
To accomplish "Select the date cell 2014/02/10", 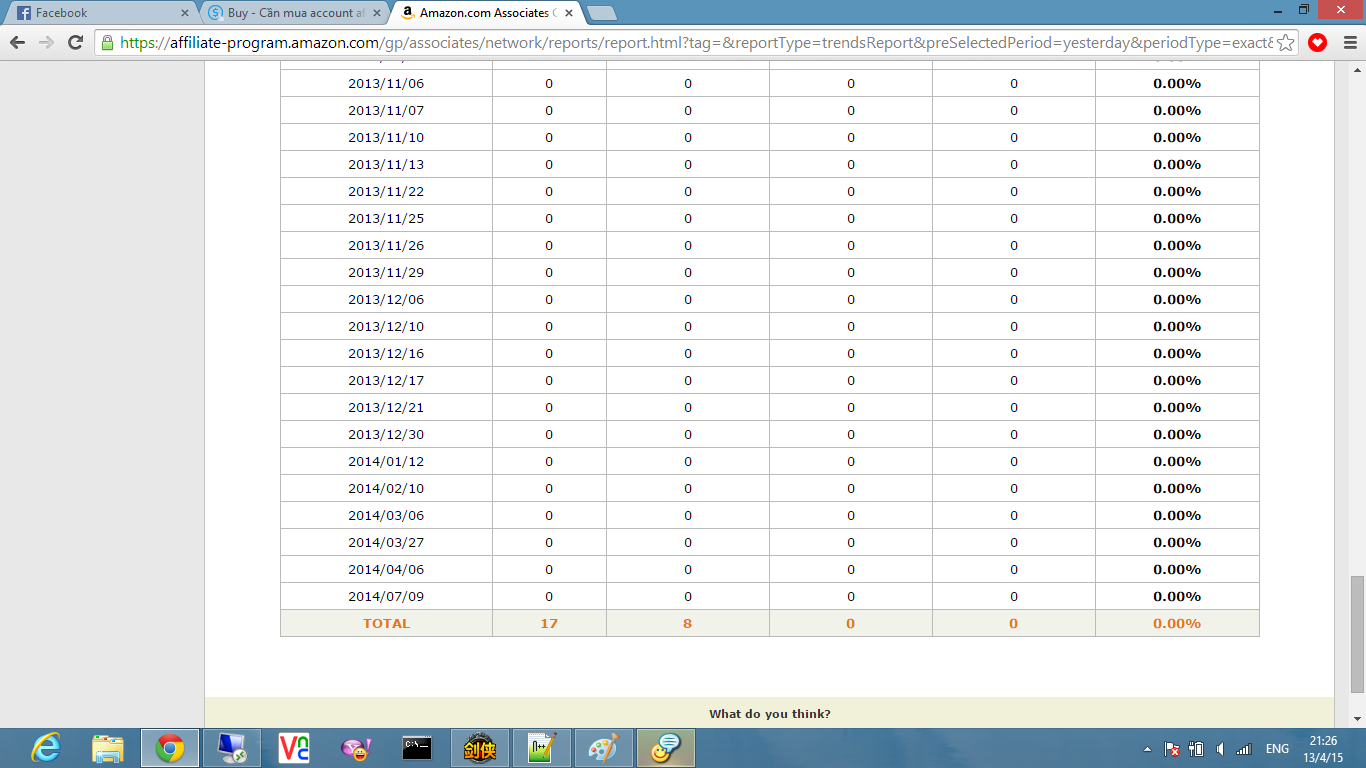I will (x=386, y=488).
